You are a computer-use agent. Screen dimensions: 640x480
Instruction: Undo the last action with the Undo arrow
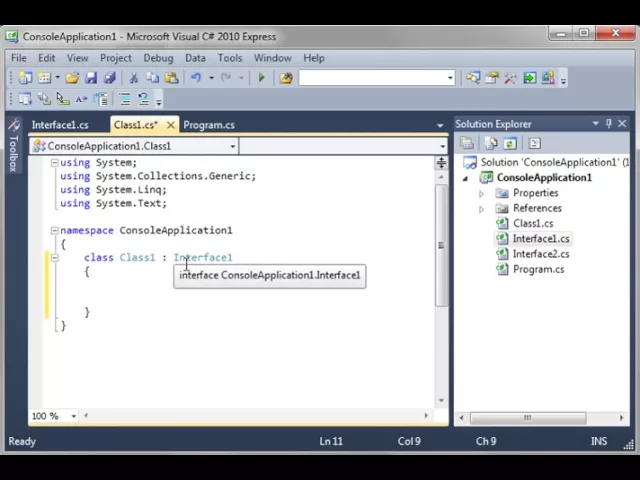[x=196, y=78]
